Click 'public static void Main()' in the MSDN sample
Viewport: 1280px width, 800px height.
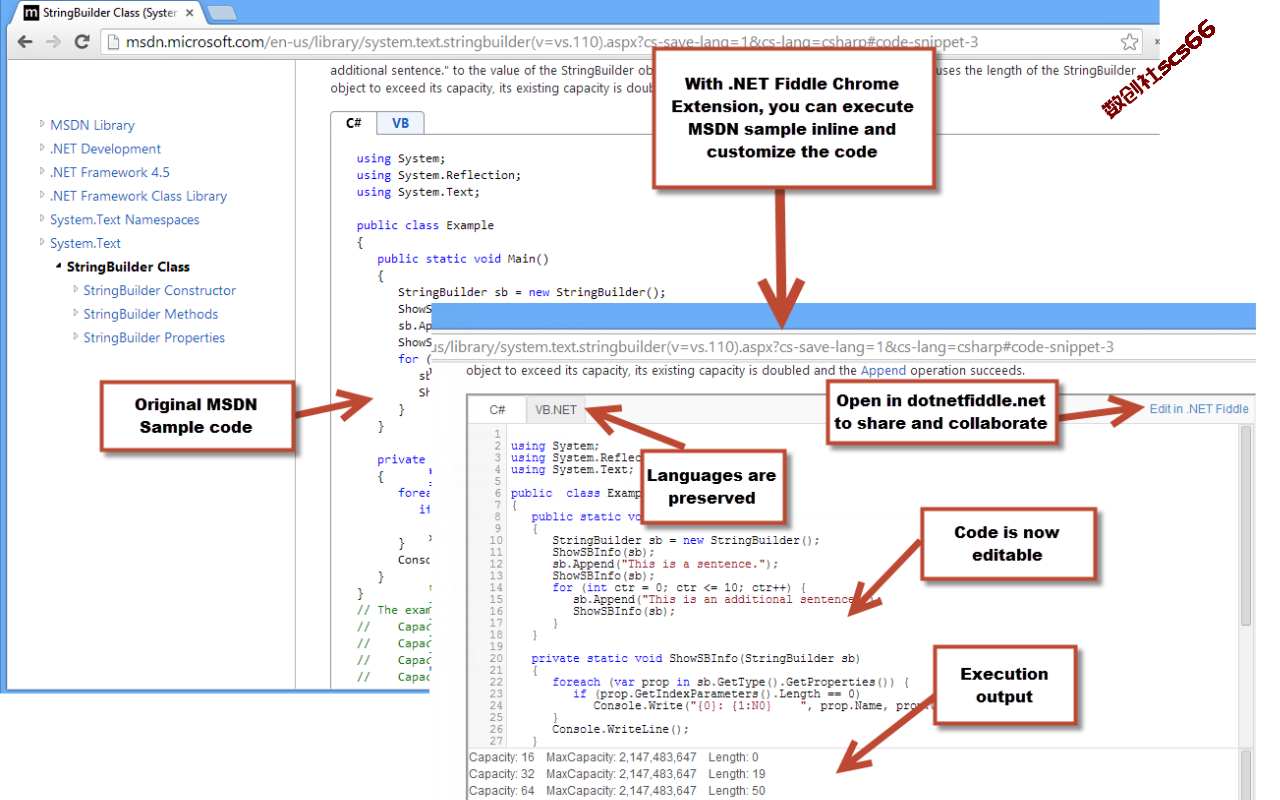pyautogui.click(x=463, y=258)
